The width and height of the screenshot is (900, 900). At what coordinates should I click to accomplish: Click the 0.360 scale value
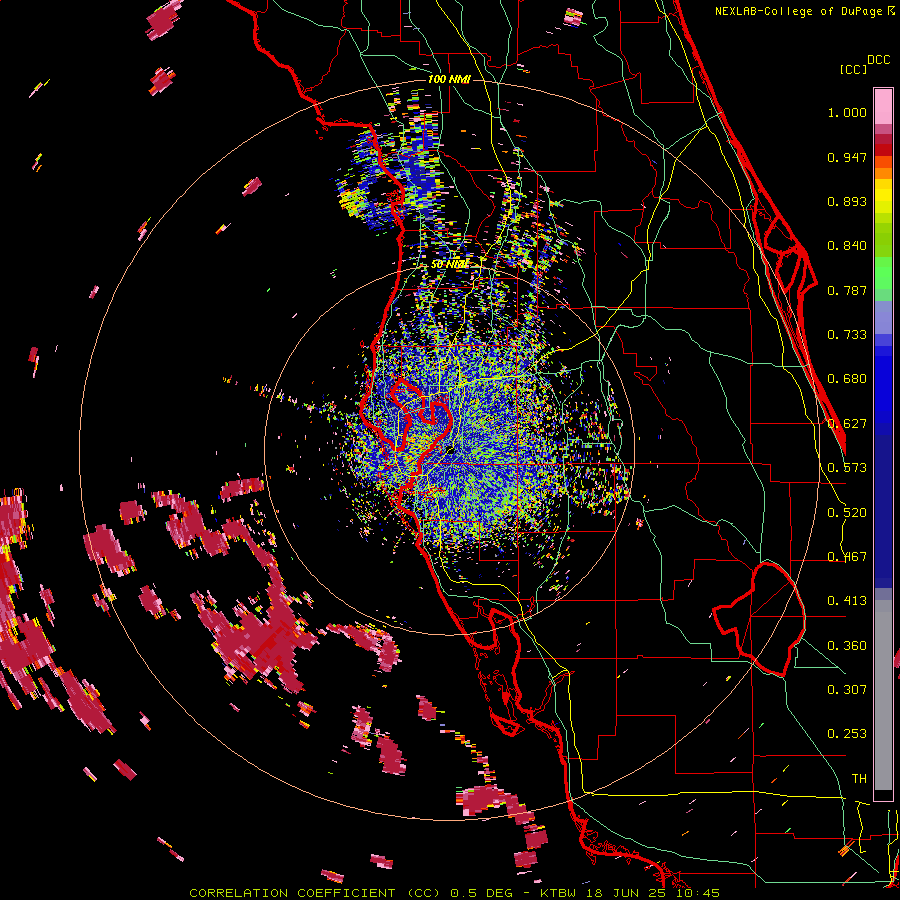click(x=847, y=646)
